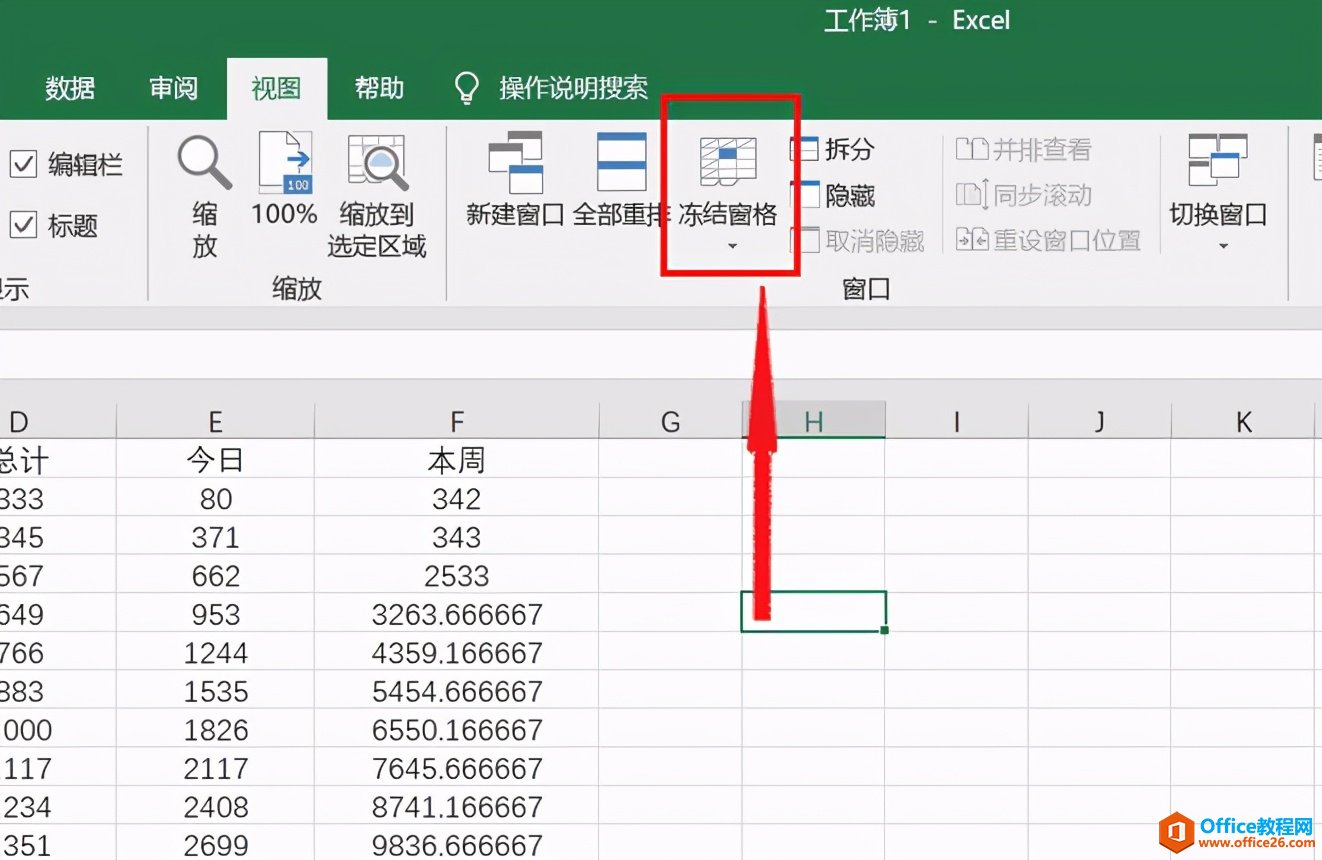Click cell with value 371
Screen dimensions: 1322x860
coord(215,537)
